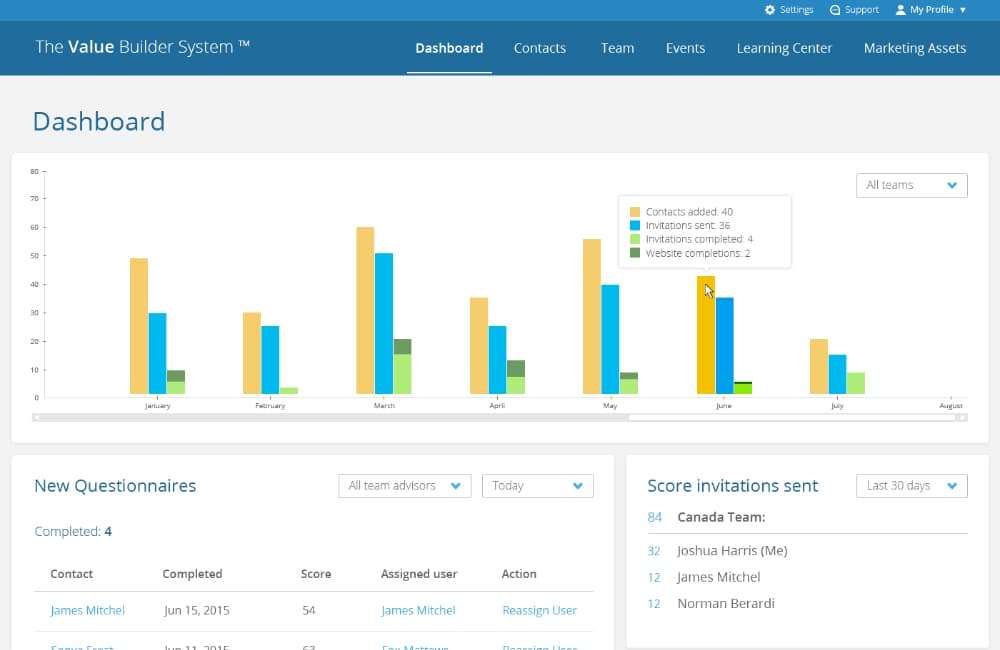Go to the Dashboard tab
Image resolution: width=1000 pixels, height=650 pixels.
pyautogui.click(x=449, y=48)
